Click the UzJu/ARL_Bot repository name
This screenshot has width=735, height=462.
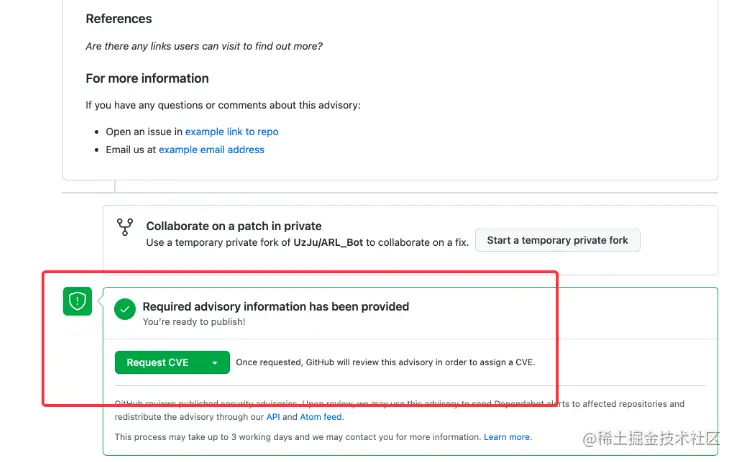pos(326,243)
